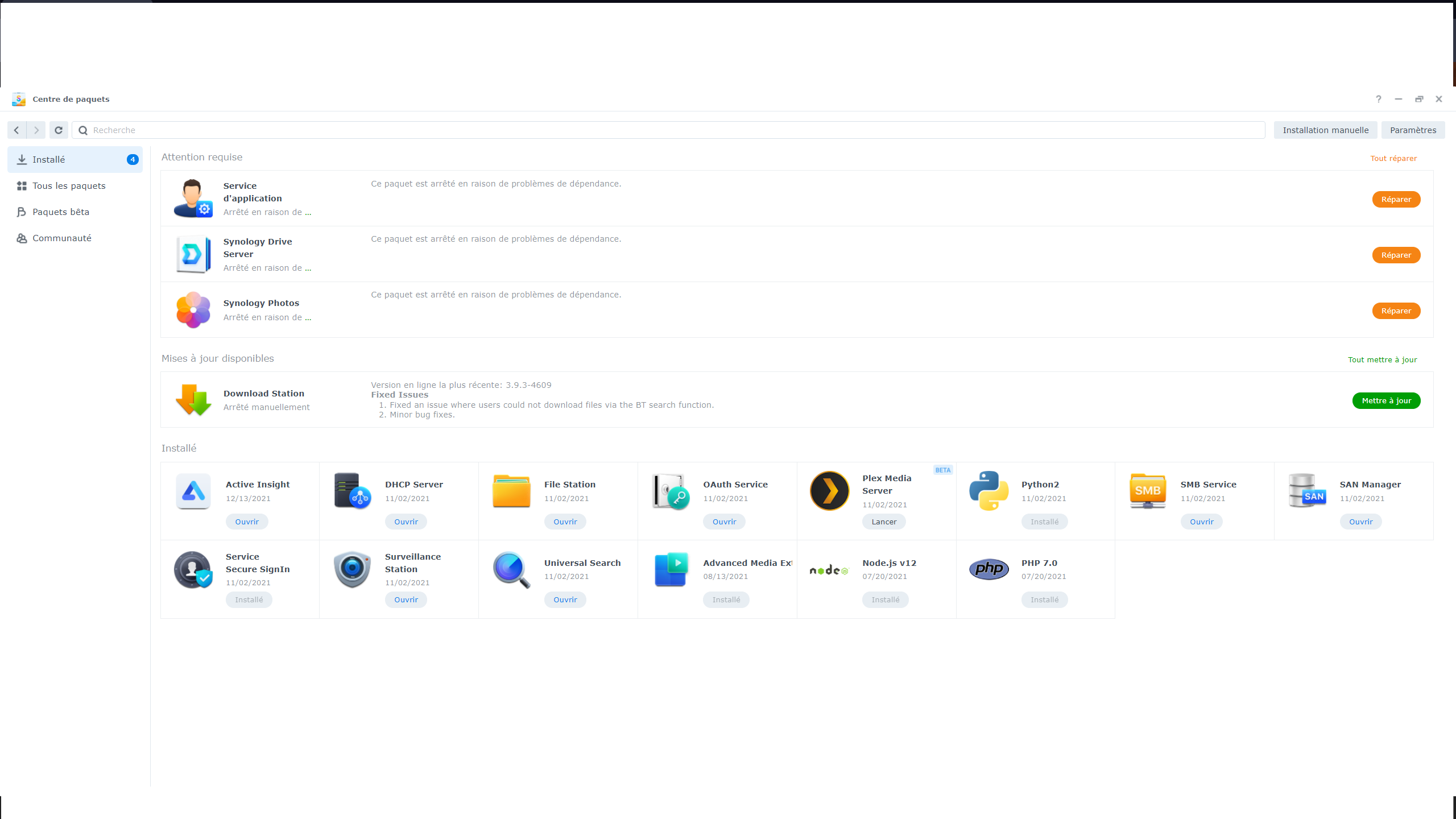The height and width of the screenshot is (819, 1456).
Task: Click Réparer for Synology Photos
Action: tap(1396, 311)
